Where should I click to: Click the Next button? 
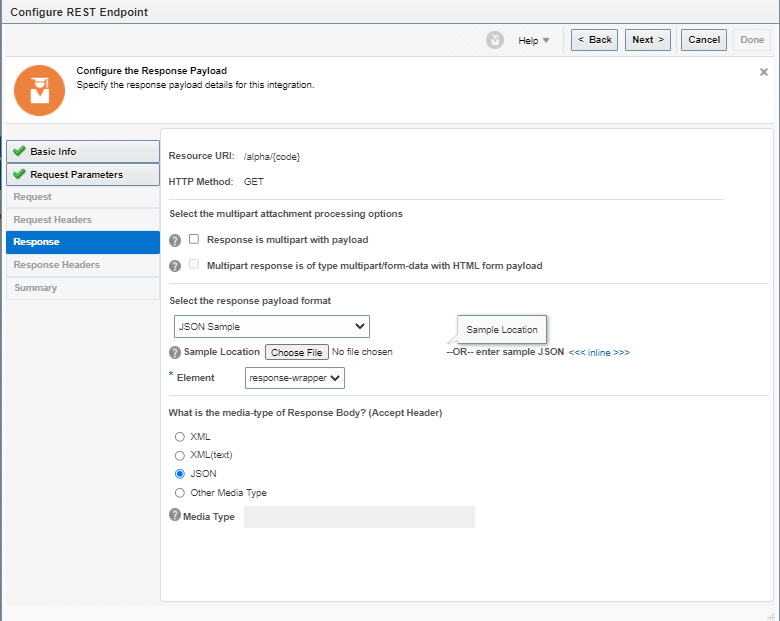point(647,40)
